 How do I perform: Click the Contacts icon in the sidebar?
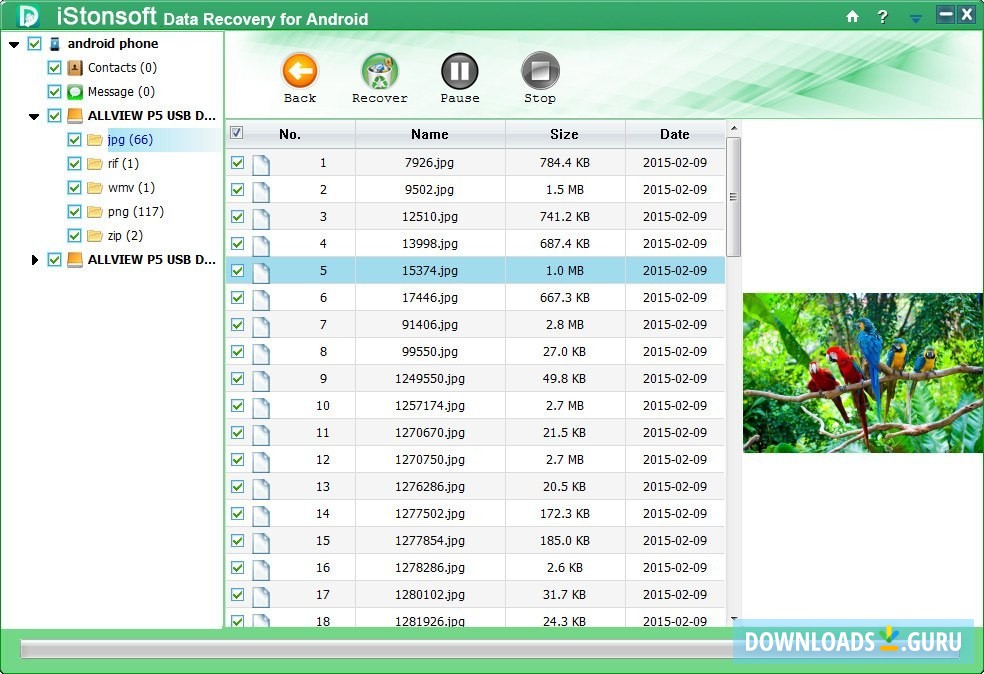[x=74, y=67]
